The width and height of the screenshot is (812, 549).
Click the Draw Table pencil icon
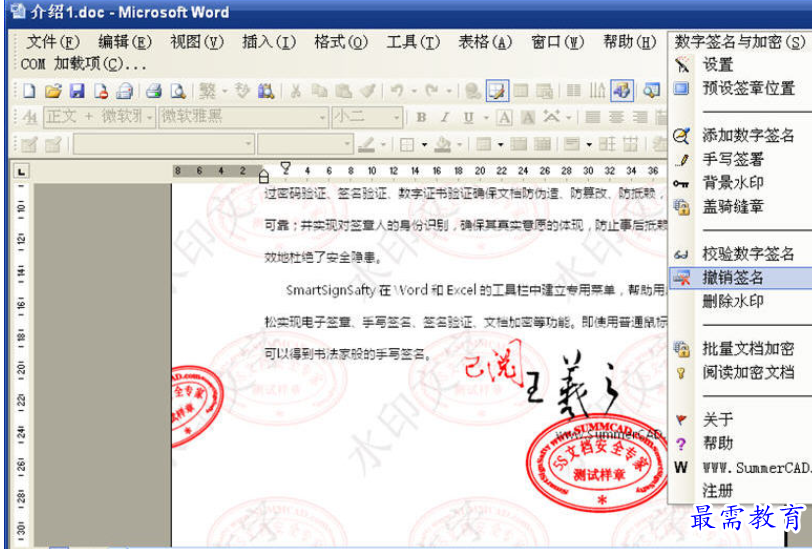pos(29,144)
